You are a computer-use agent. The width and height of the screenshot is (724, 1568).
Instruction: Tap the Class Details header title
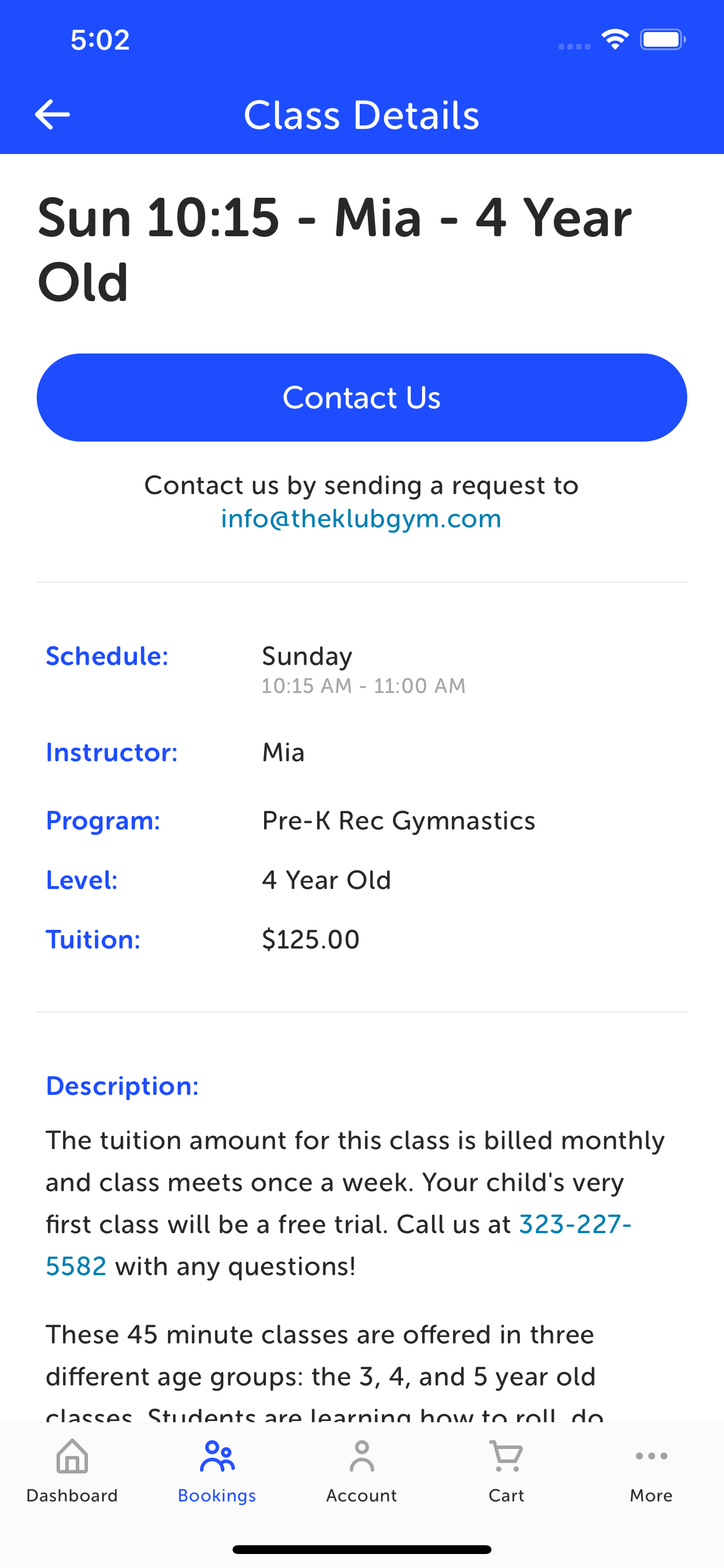361,114
